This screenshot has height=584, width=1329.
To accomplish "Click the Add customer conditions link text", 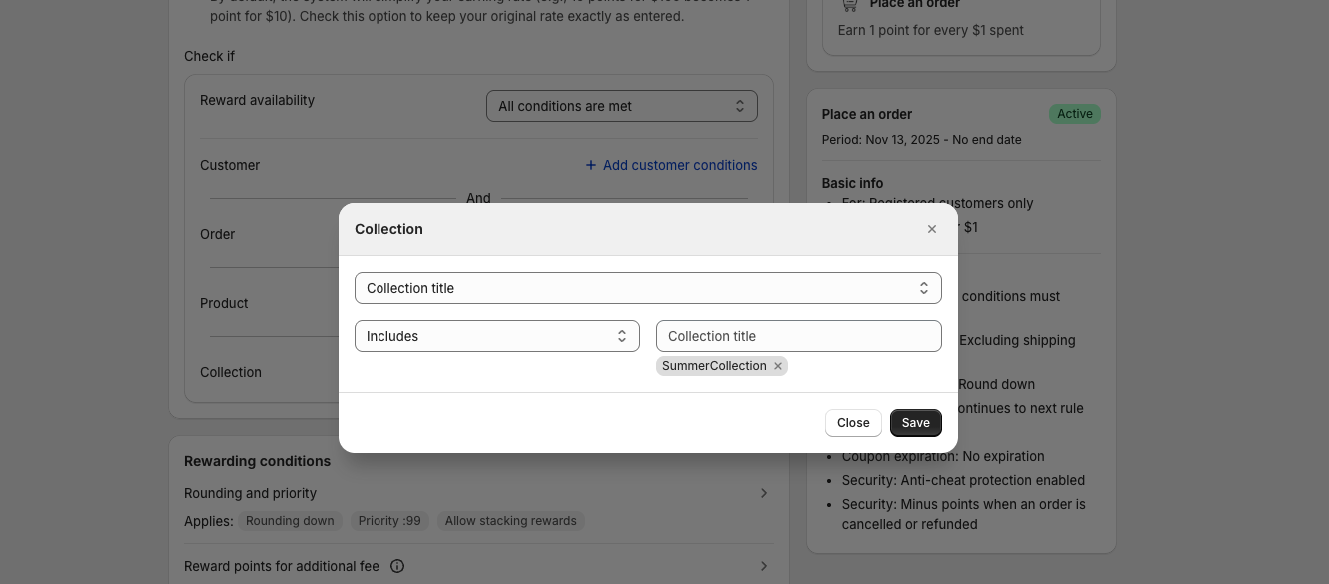I will (x=680, y=165).
